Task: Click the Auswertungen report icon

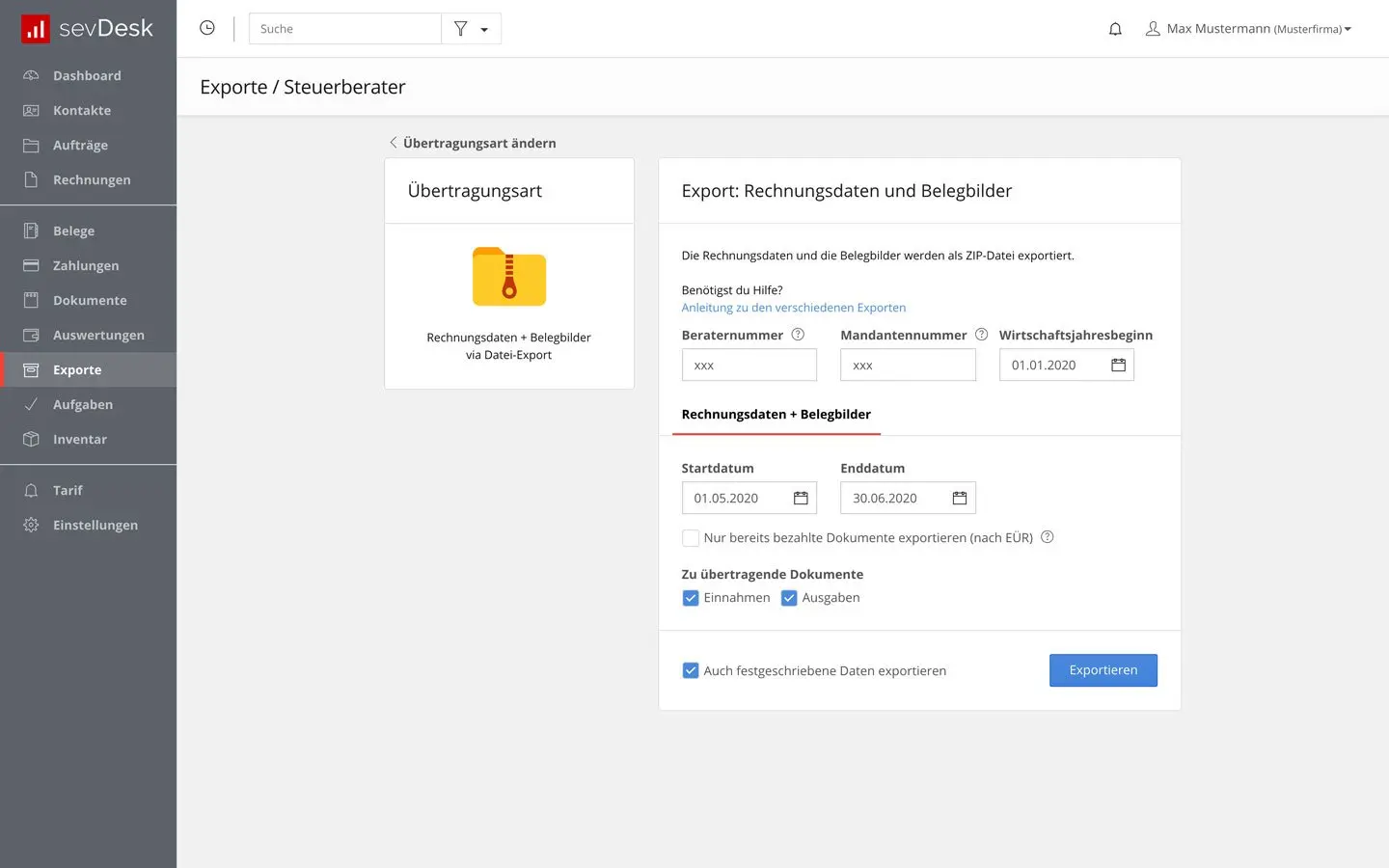Action: (x=31, y=335)
